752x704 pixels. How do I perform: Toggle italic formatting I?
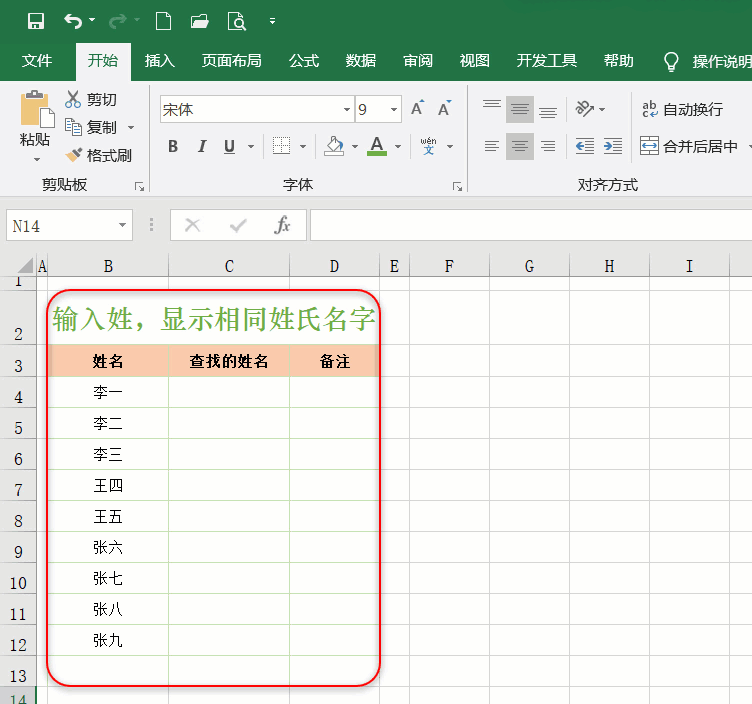[x=202, y=146]
